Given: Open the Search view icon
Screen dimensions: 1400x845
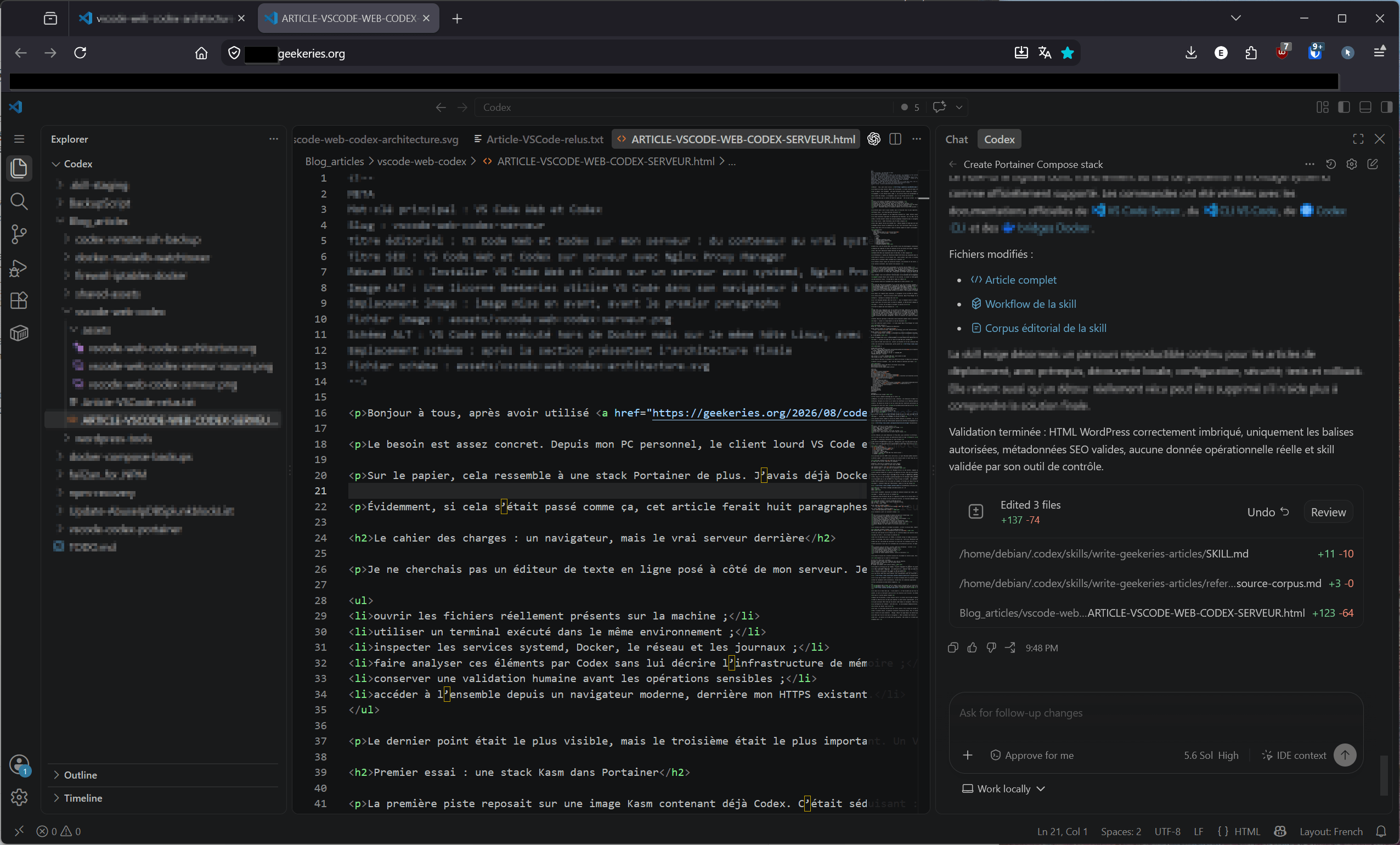Looking at the screenshot, I should click(19, 201).
